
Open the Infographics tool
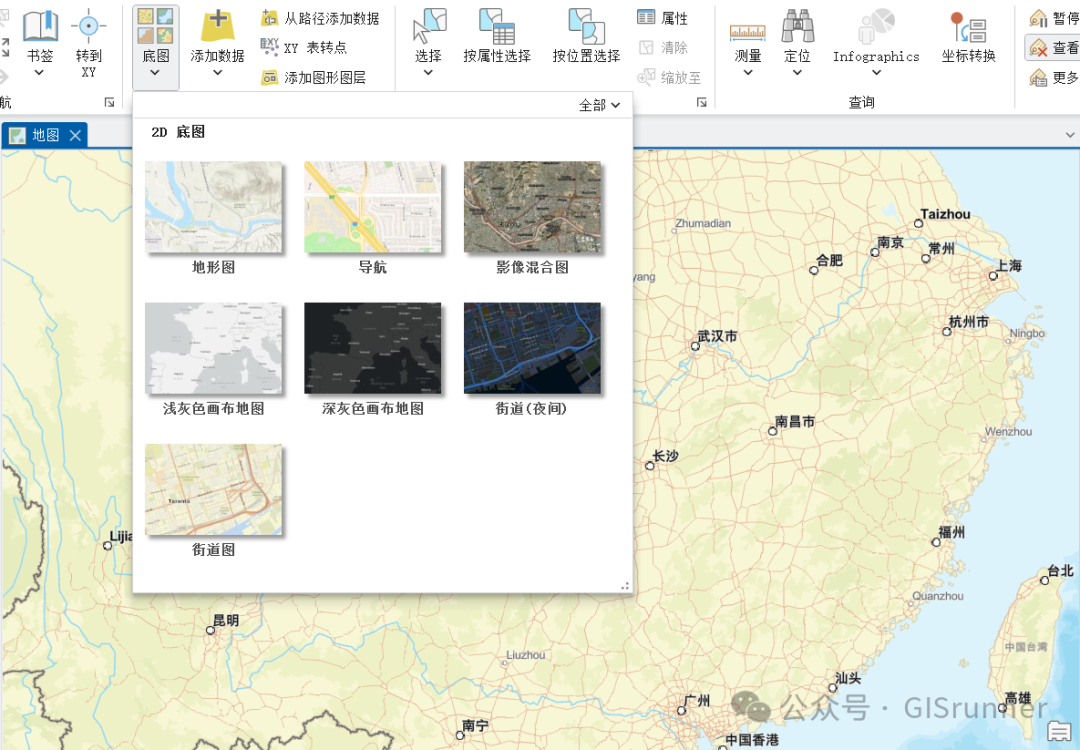coord(876,43)
